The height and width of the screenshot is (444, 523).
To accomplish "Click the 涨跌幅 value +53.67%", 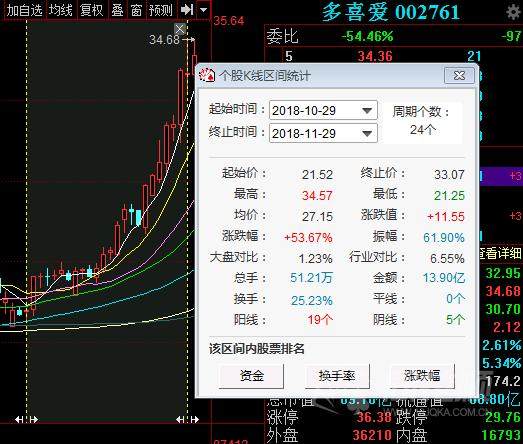I will [x=308, y=238].
